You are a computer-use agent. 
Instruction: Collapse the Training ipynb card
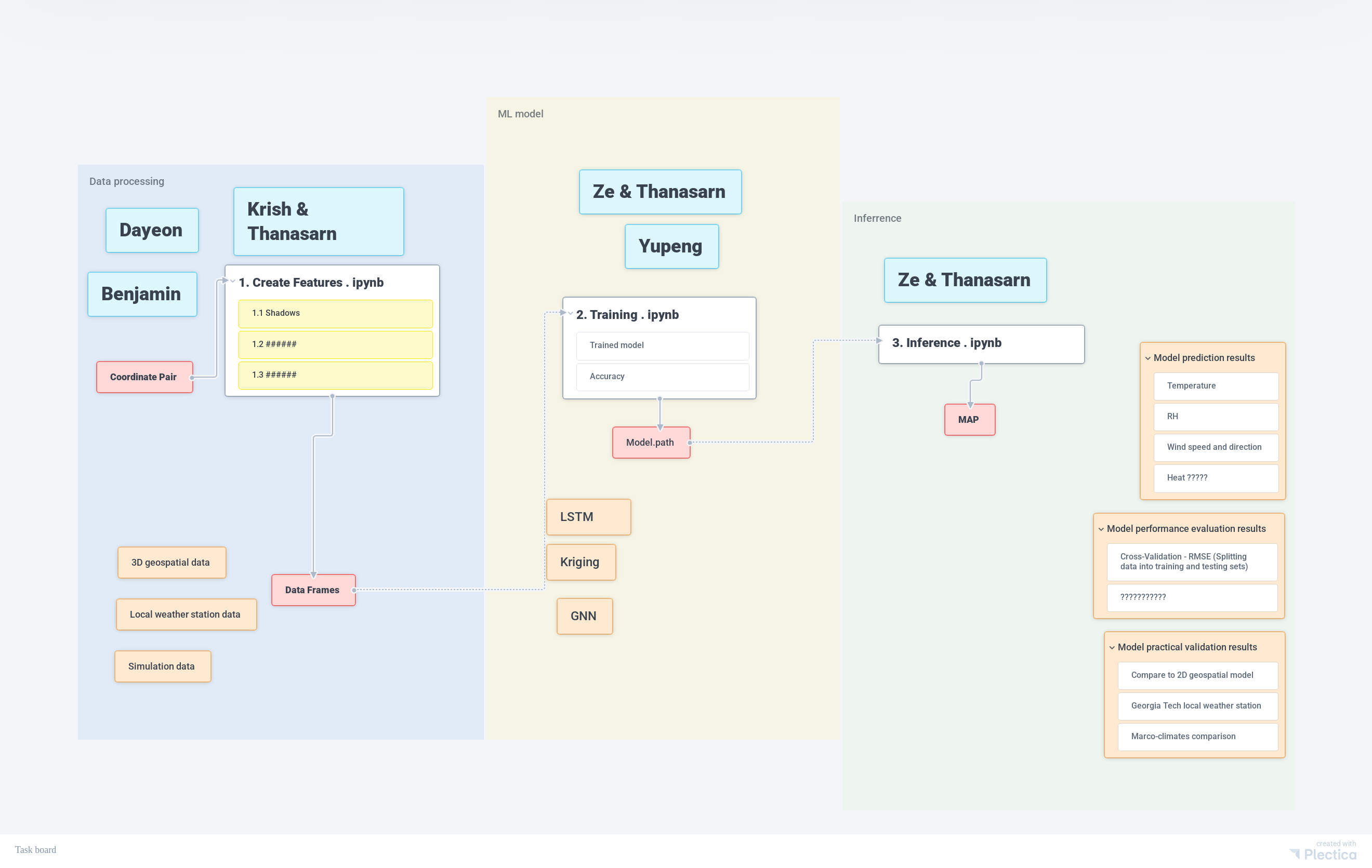(x=570, y=313)
